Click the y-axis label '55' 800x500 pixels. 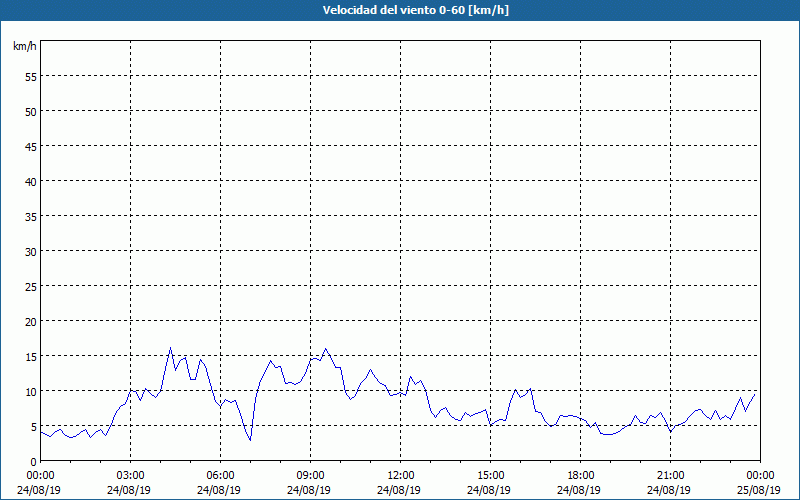[x=31, y=77]
